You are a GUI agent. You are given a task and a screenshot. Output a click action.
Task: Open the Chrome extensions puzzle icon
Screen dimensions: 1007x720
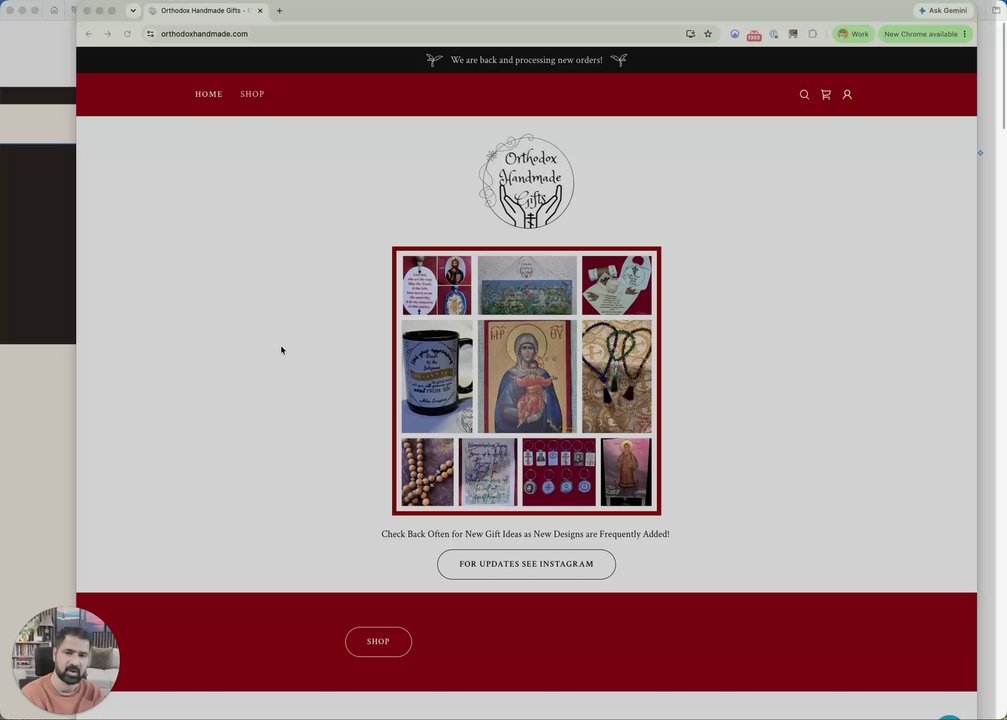(812, 34)
